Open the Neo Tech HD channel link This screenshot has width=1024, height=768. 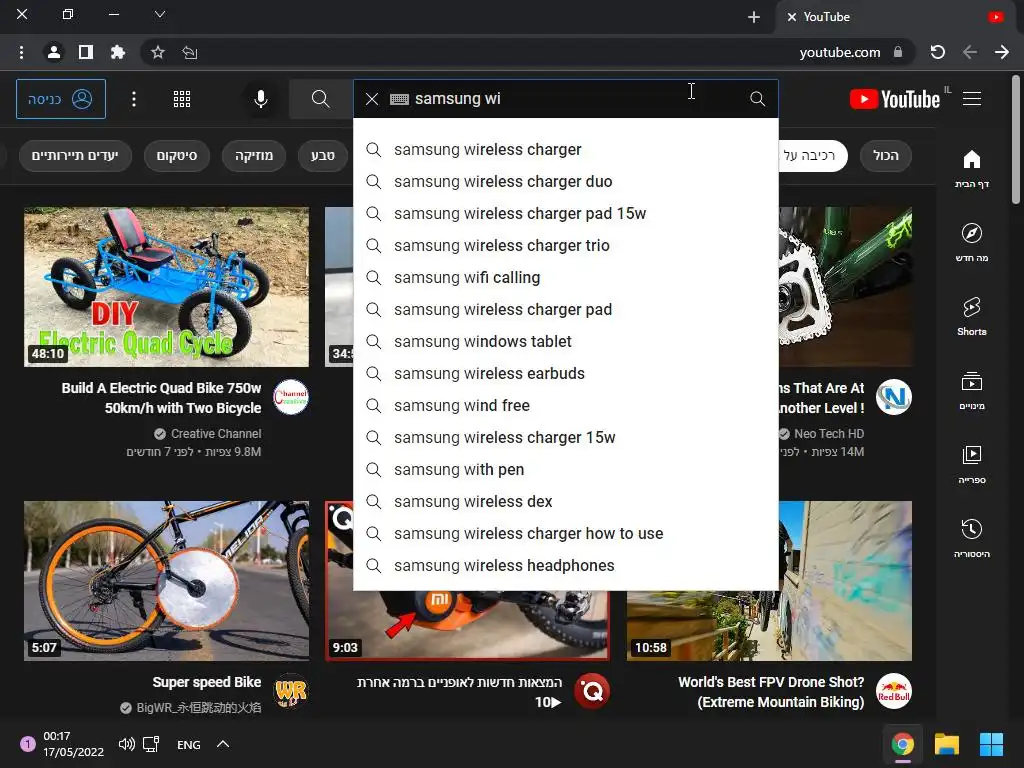point(829,434)
